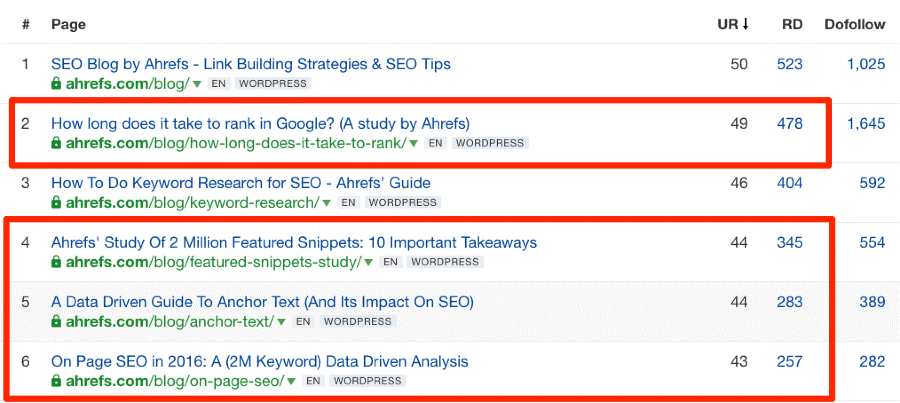900x403 pixels.
Task: Click the WORDPRESS badge on the on-page-seo row
Action: pyautogui.click(x=367, y=381)
